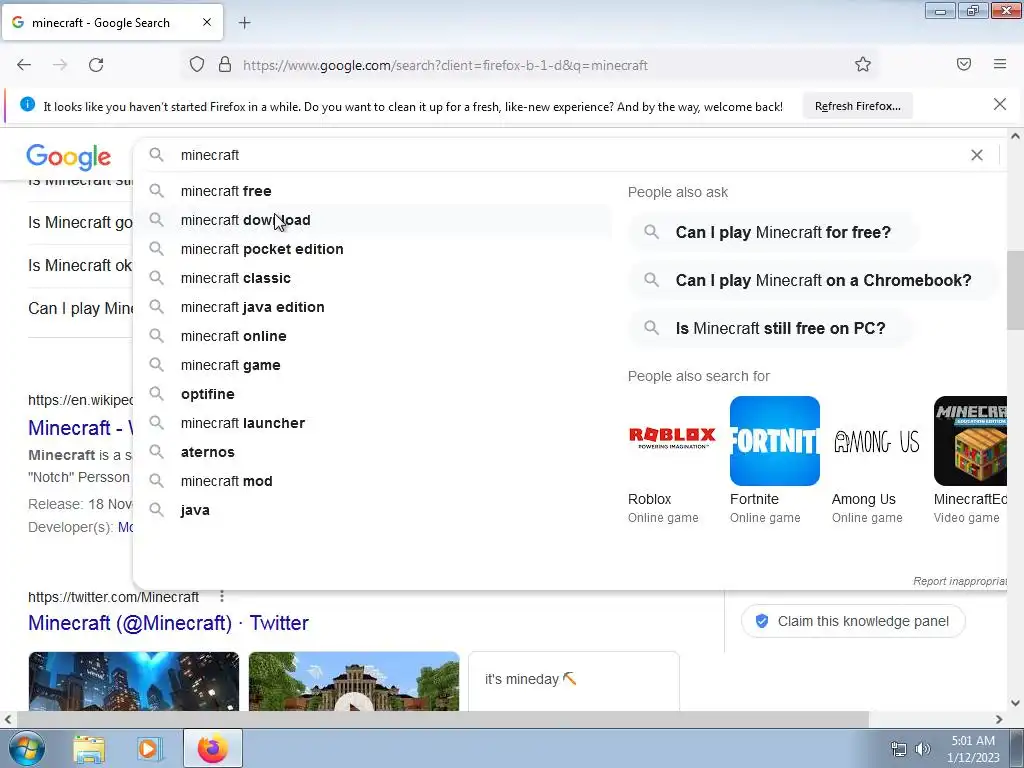Click in the minecraft search input field
This screenshot has height=768, width=1024.
coord(568,155)
